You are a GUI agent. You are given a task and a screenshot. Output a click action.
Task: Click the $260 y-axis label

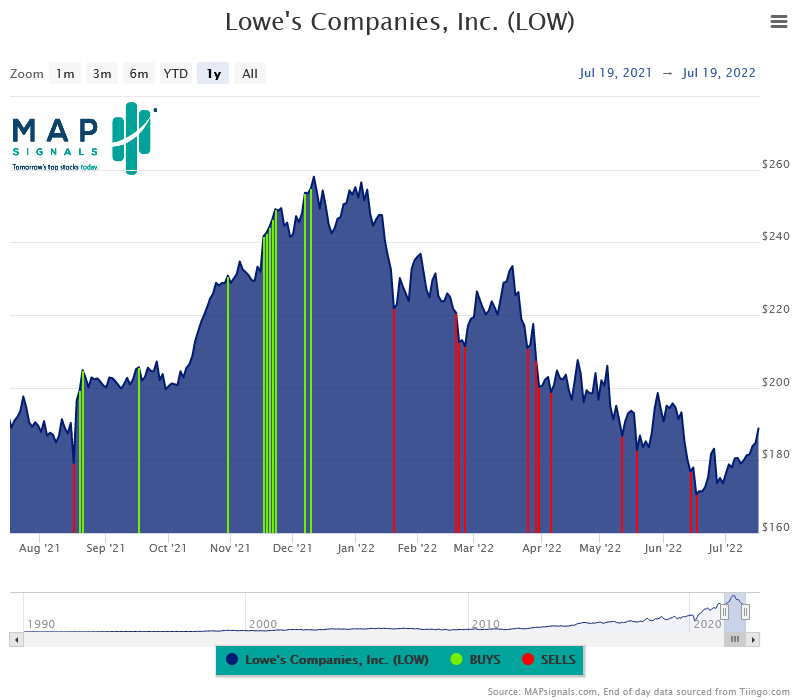[x=776, y=164]
